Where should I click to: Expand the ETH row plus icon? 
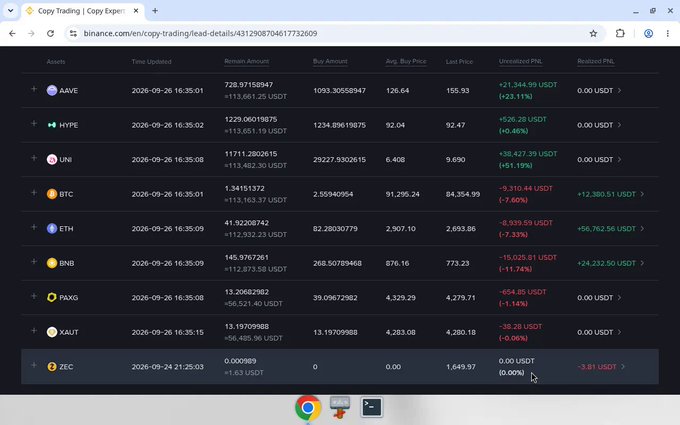(34, 227)
